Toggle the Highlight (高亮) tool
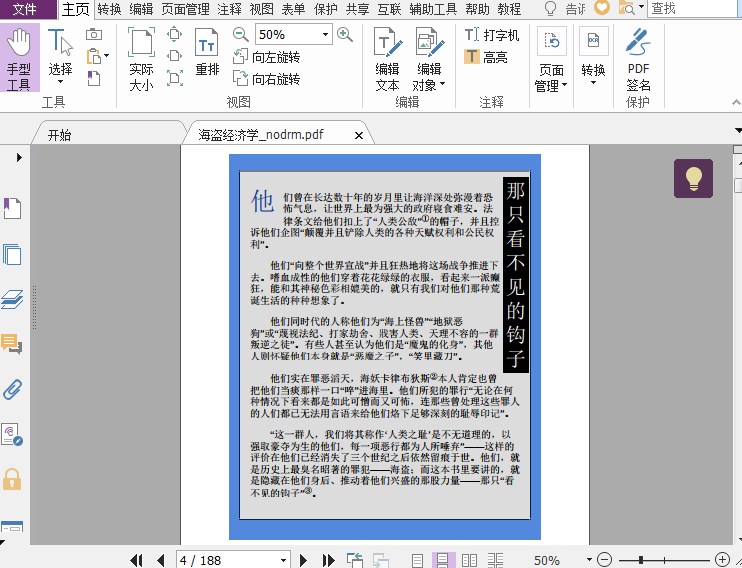 pyautogui.click(x=486, y=57)
